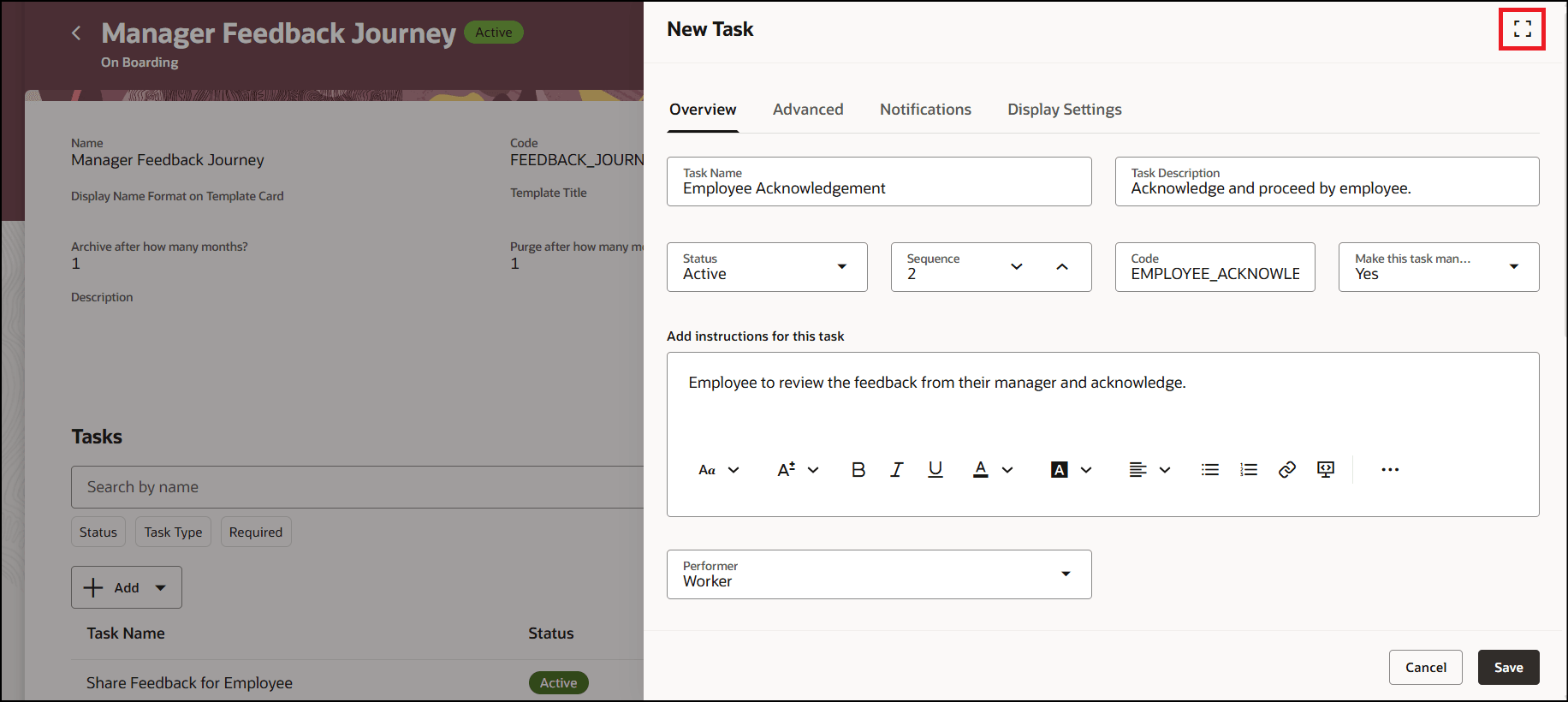The height and width of the screenshot is (702, 1568).
Task: Expand the Add task menu
Action: 127,587
